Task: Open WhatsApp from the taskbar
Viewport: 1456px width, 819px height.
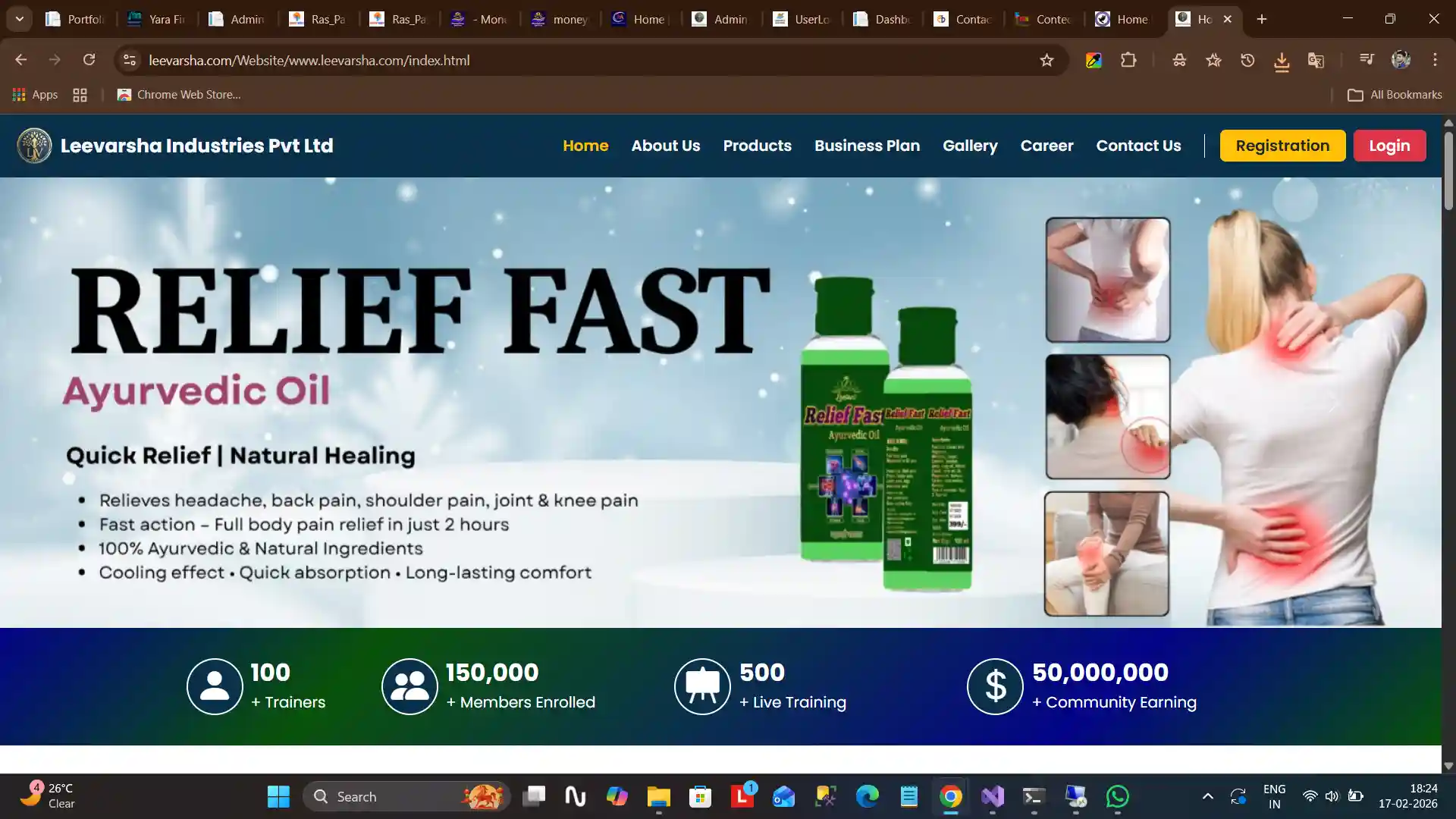Action: (1117, 796)
